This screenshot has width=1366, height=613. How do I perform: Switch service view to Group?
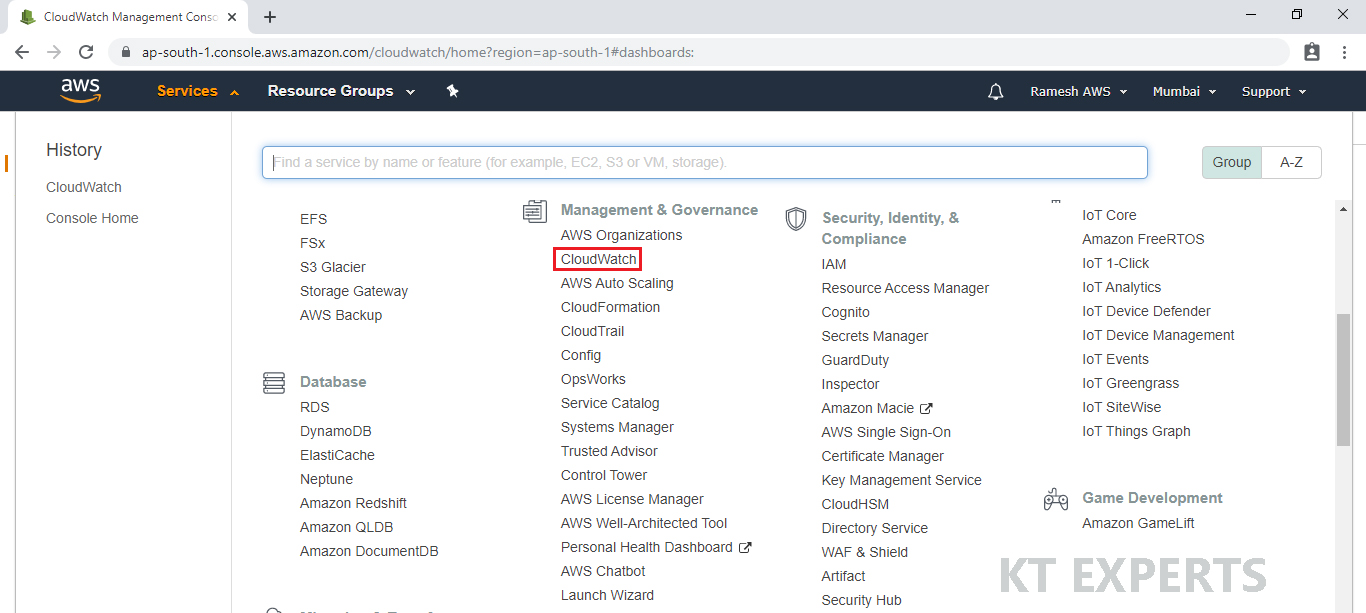coord(1232,162)
